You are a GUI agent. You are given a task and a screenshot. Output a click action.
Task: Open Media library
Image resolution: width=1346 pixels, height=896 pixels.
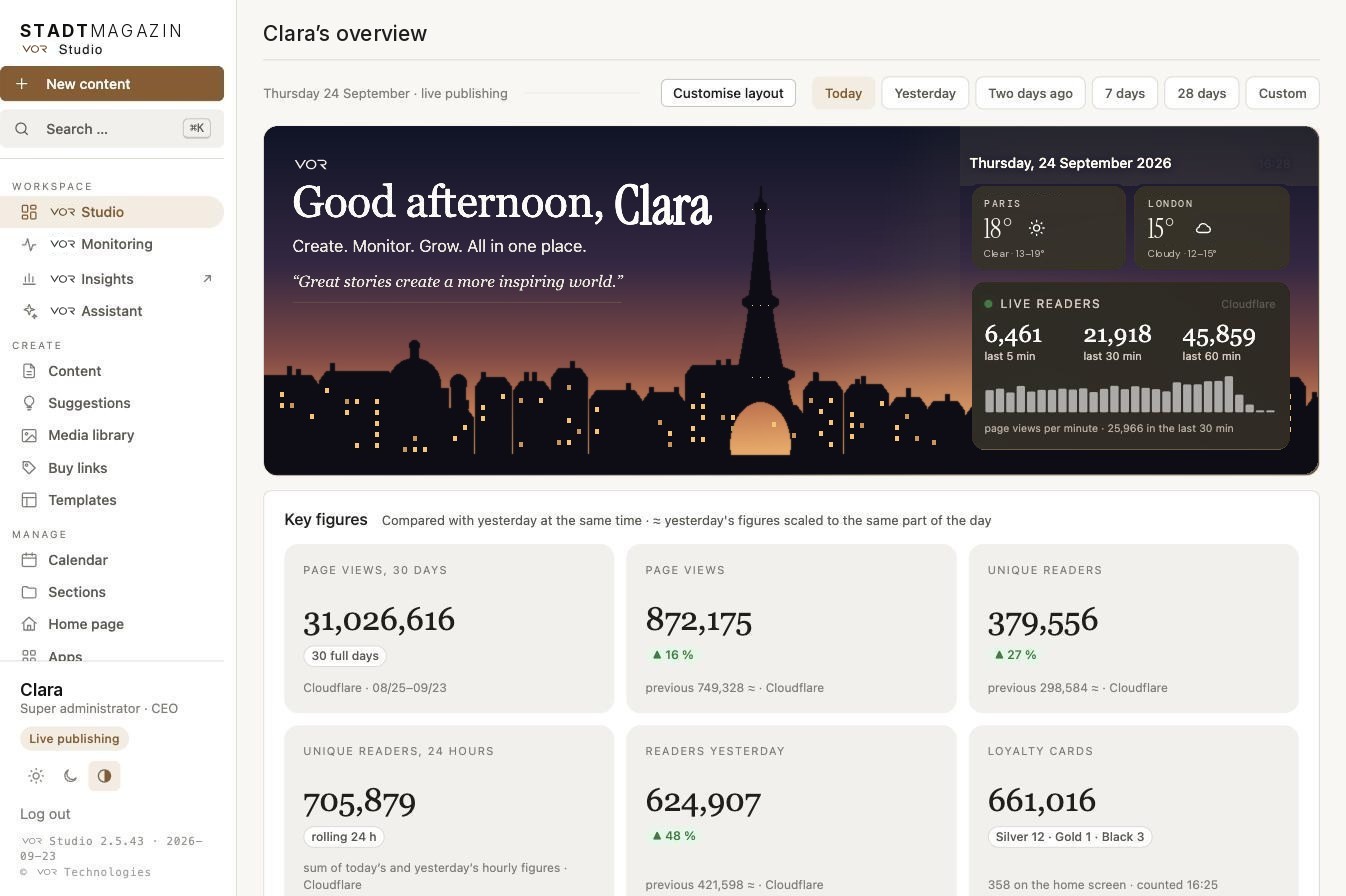pyautogui.click(x=111, y=435)
